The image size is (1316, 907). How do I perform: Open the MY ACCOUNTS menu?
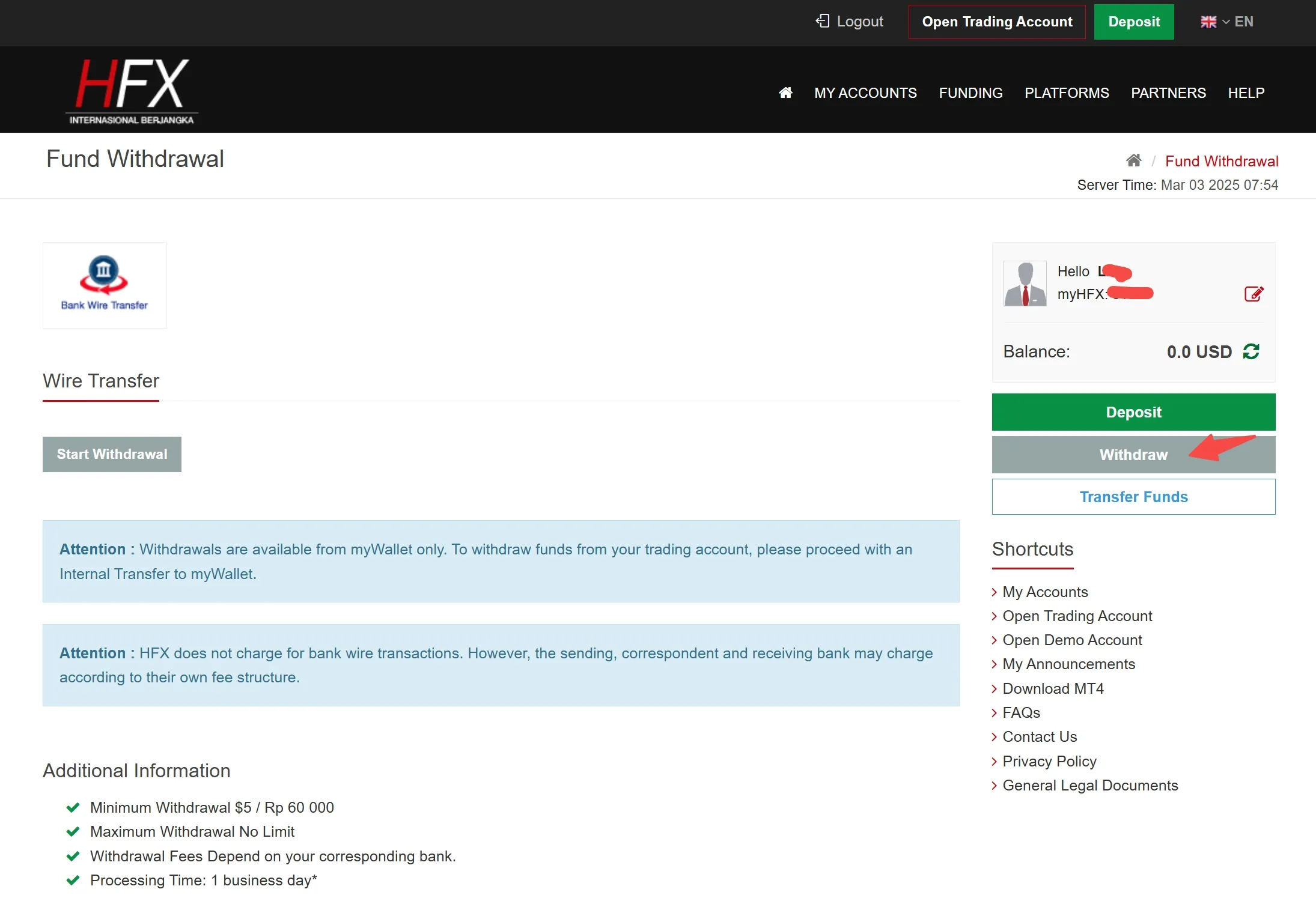865,93
